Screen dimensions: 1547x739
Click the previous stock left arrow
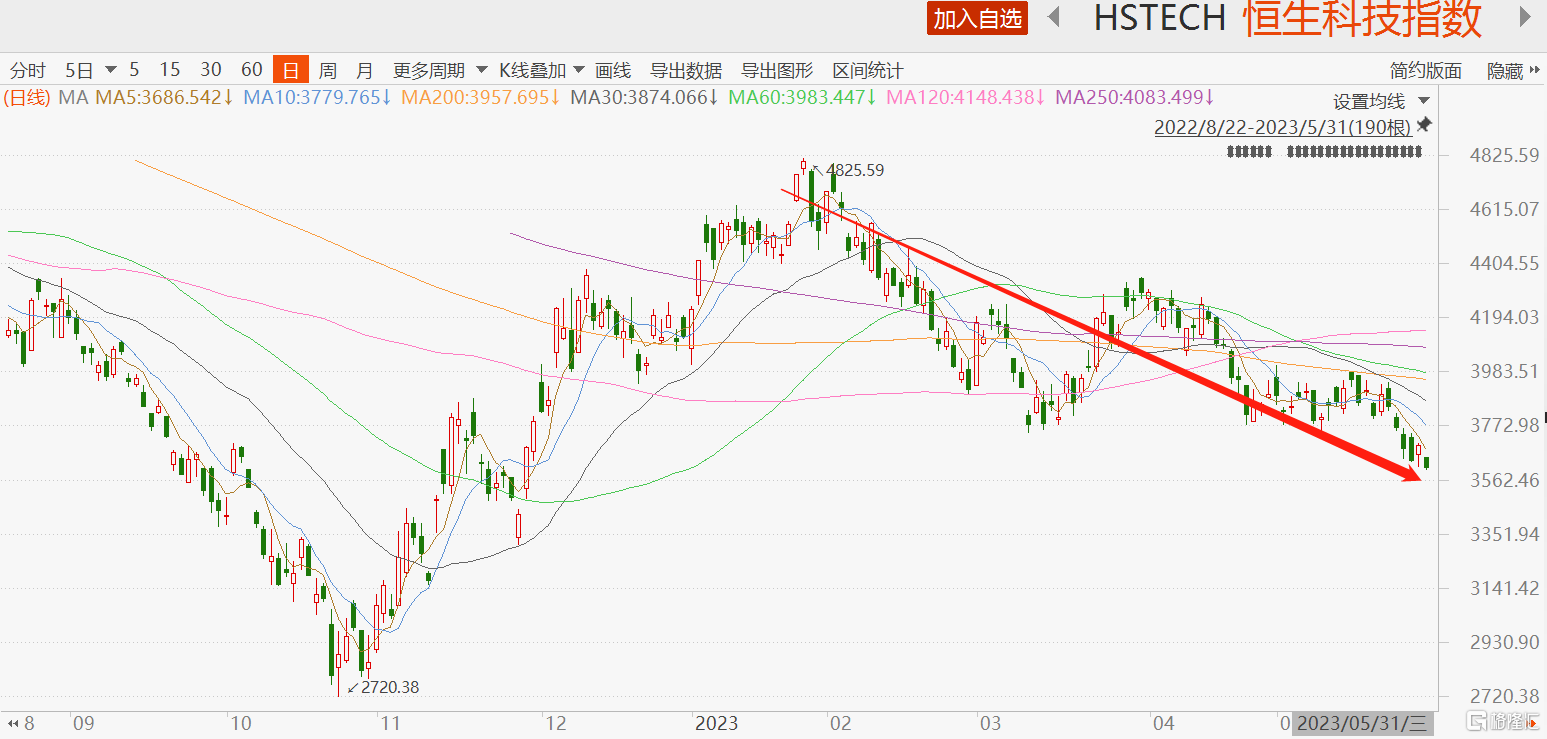(1053, 17)
